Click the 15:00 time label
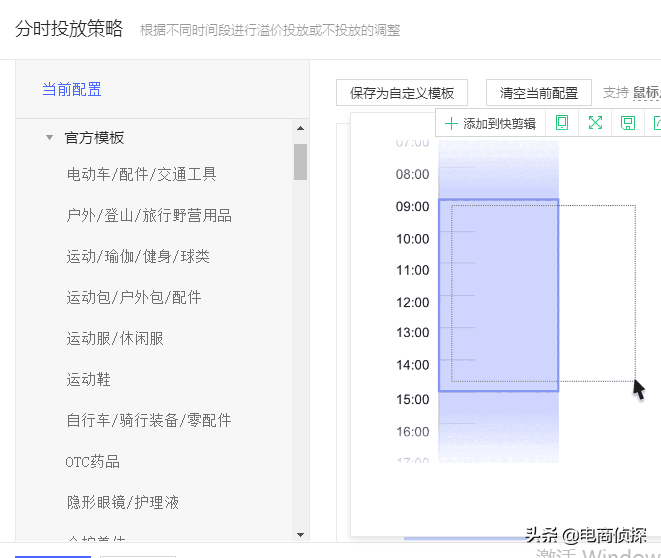 [412, 399]
